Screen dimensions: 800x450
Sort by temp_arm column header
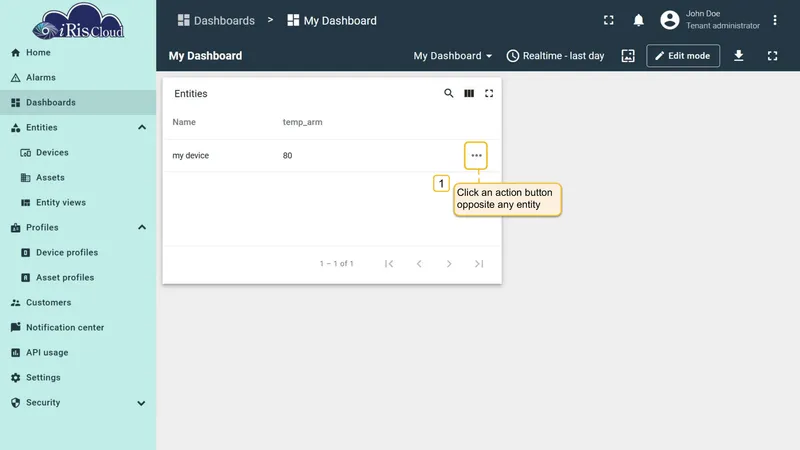[x=303, y=122]
